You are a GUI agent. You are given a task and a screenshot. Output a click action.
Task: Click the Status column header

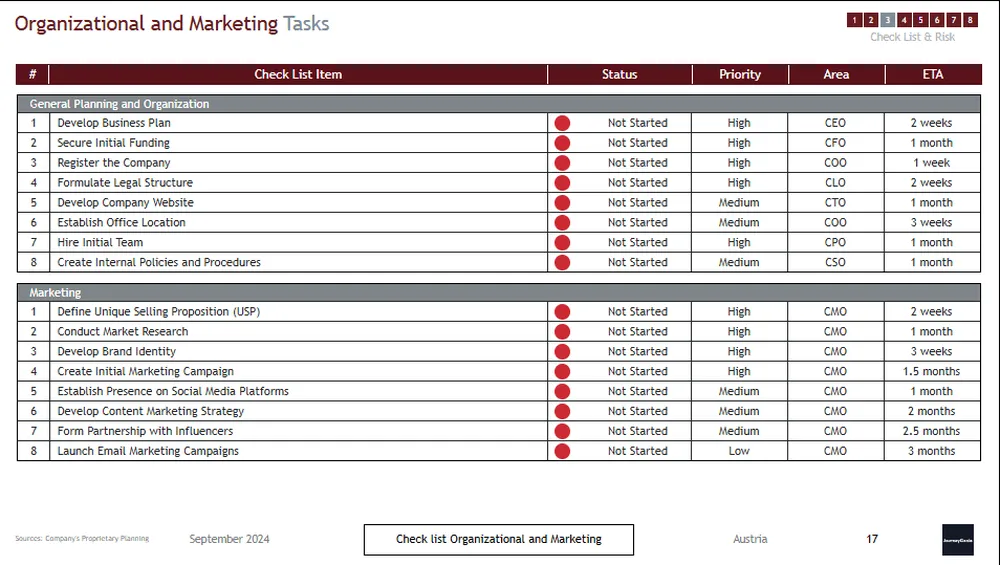point(619,74)
